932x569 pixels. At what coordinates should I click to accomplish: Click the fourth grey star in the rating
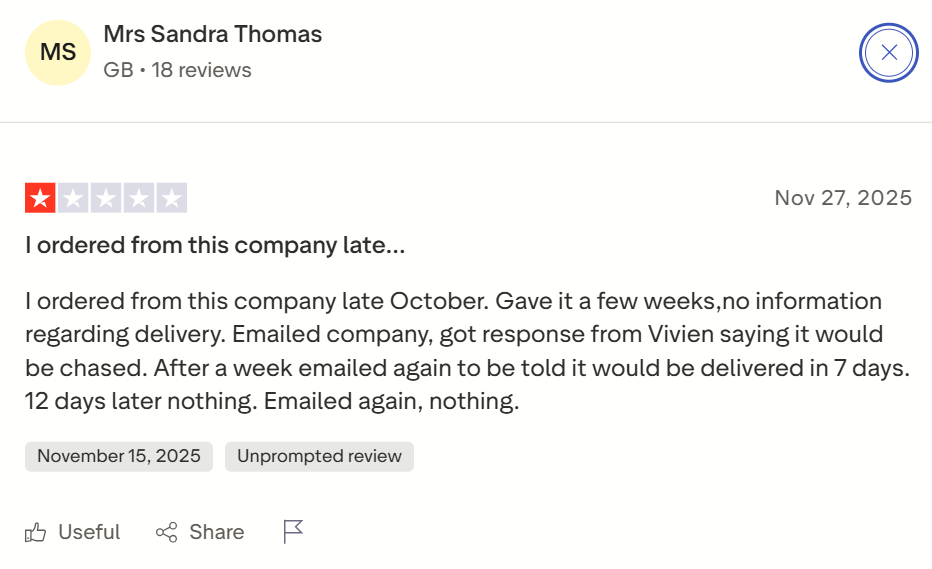click(x=139, y=198)
